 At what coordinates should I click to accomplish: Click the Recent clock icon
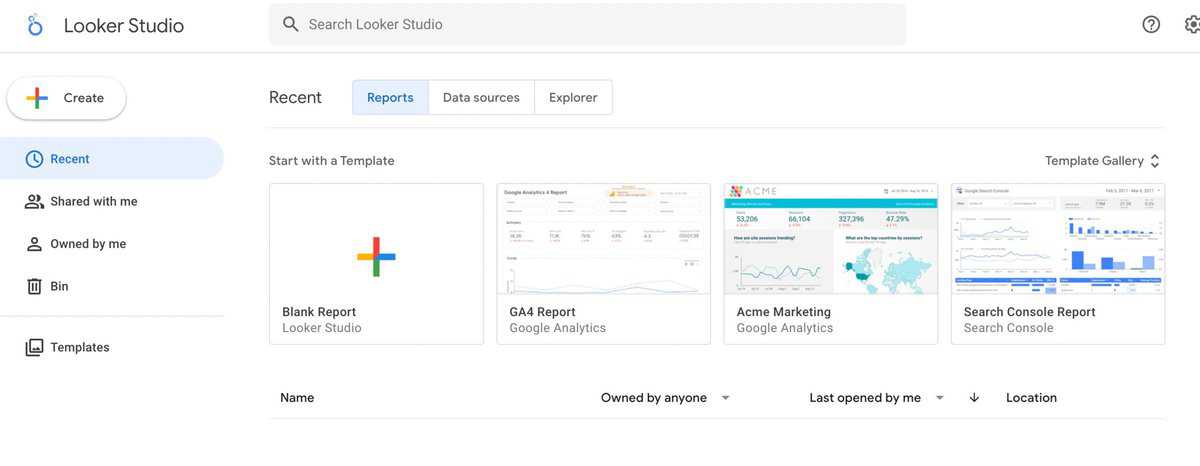pyautogui.click(x=34, y=159)
